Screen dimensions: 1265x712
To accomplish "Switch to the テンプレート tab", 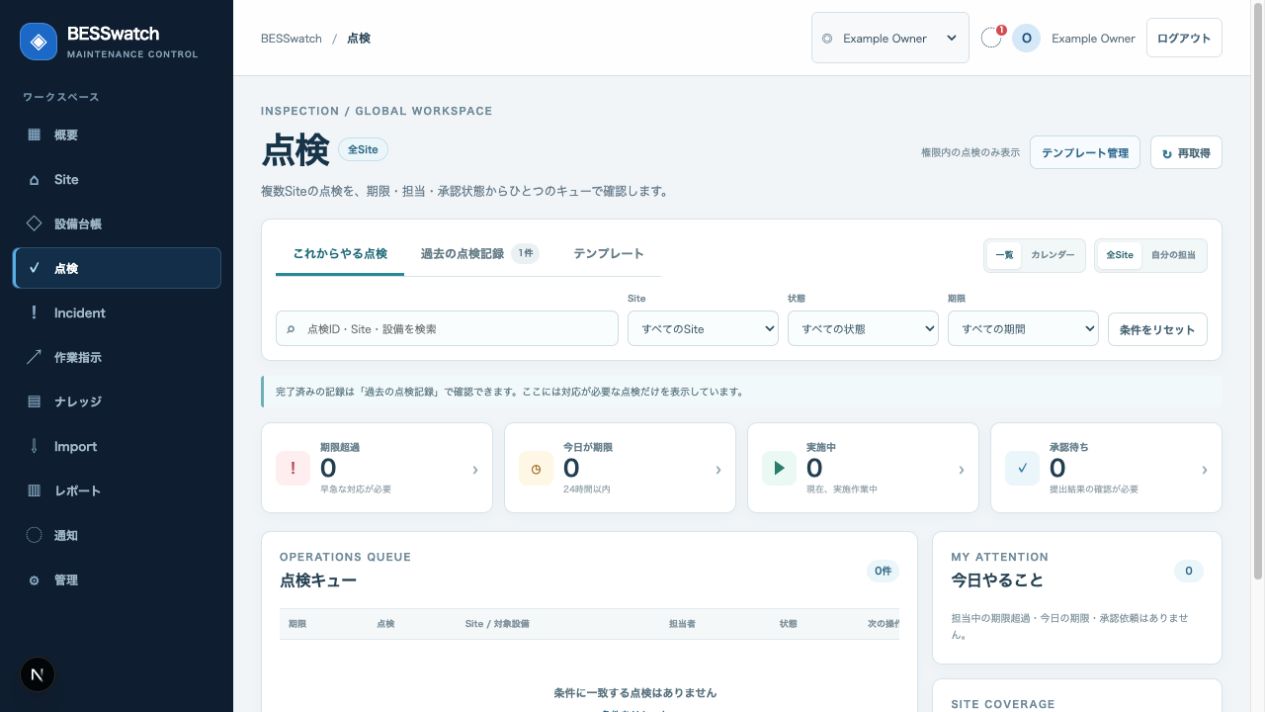I will 609,254.
